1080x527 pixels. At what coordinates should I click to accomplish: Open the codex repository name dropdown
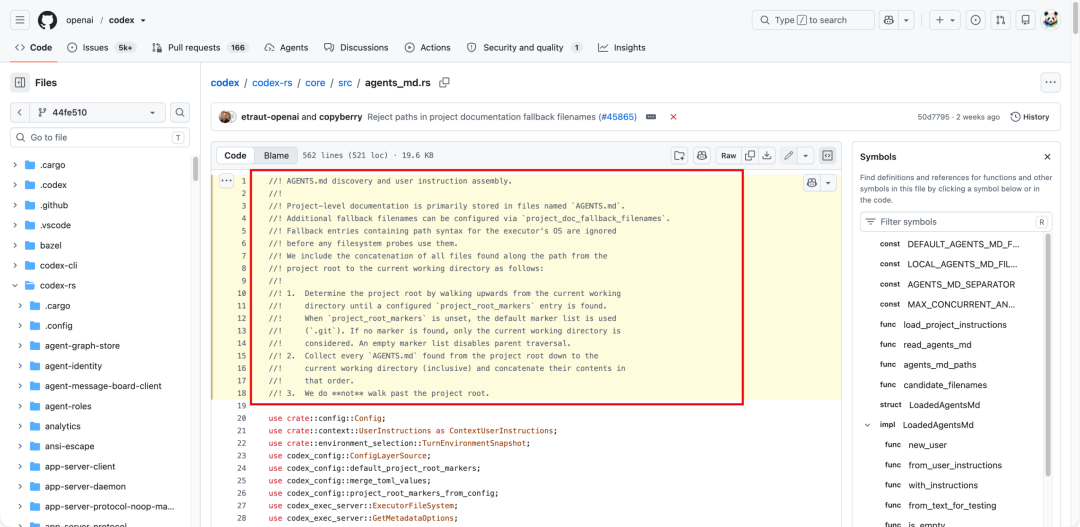(129, 20)
